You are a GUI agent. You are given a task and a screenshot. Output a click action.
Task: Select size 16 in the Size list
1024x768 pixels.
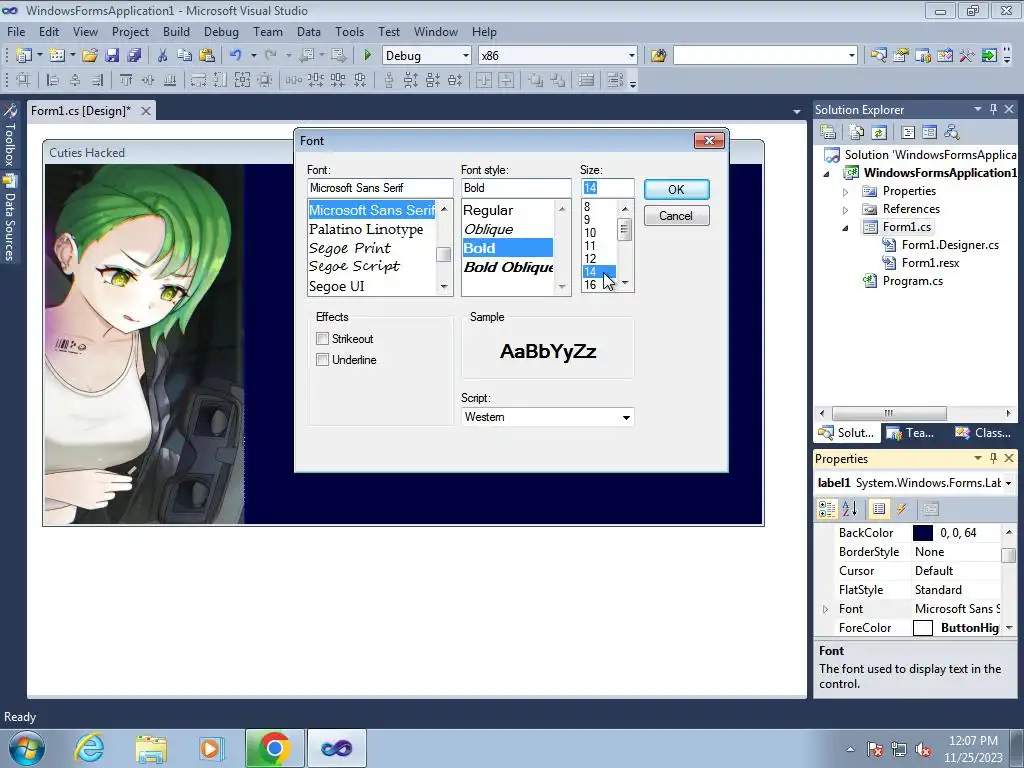[x=590, y=285]
